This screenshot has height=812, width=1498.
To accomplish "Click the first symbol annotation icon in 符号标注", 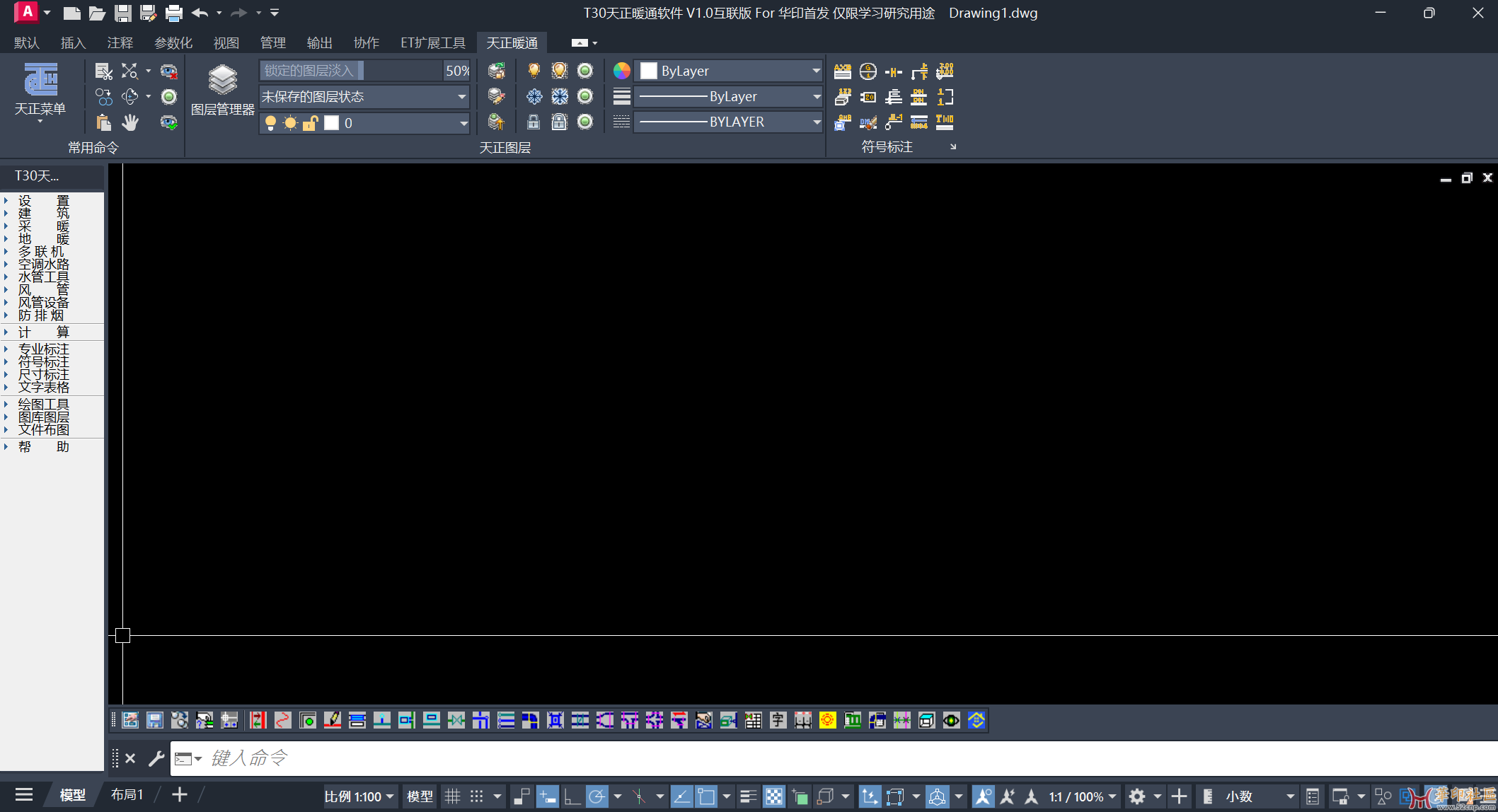I will [x=843, y=71].
